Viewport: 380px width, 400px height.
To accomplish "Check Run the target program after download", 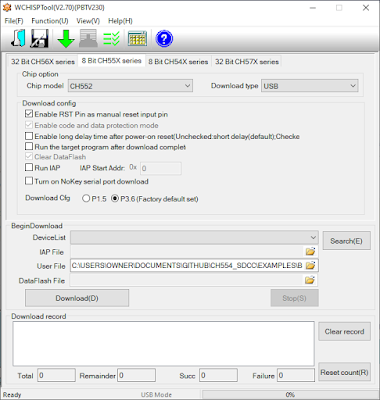I will point(29,147).
